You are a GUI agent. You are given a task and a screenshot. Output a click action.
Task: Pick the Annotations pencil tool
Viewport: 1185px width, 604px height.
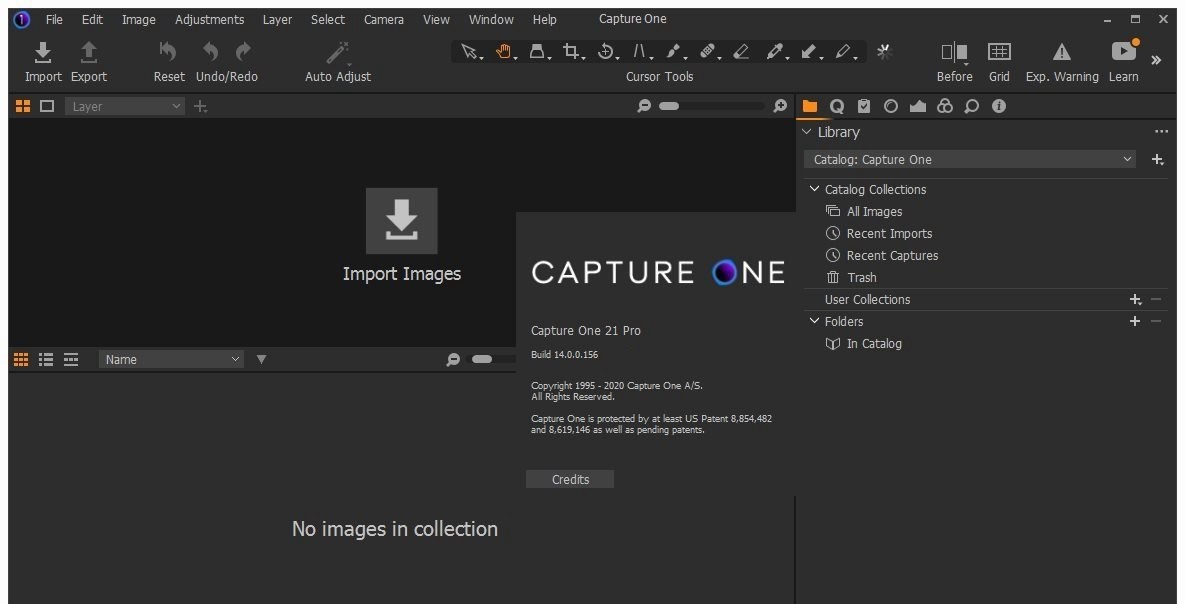tap(844, 51)
